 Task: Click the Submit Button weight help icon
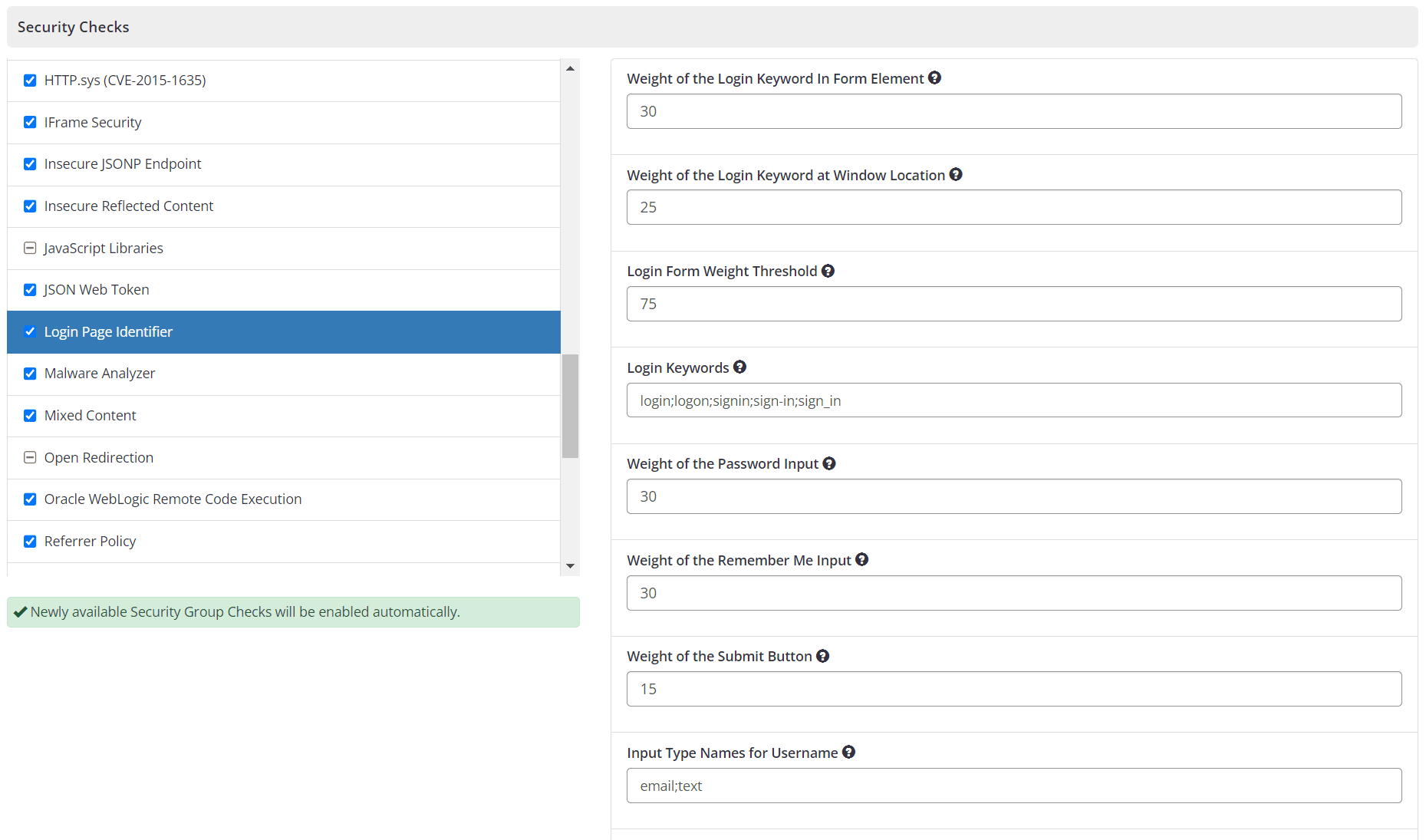pyautogui.click(x=822, y=656)
